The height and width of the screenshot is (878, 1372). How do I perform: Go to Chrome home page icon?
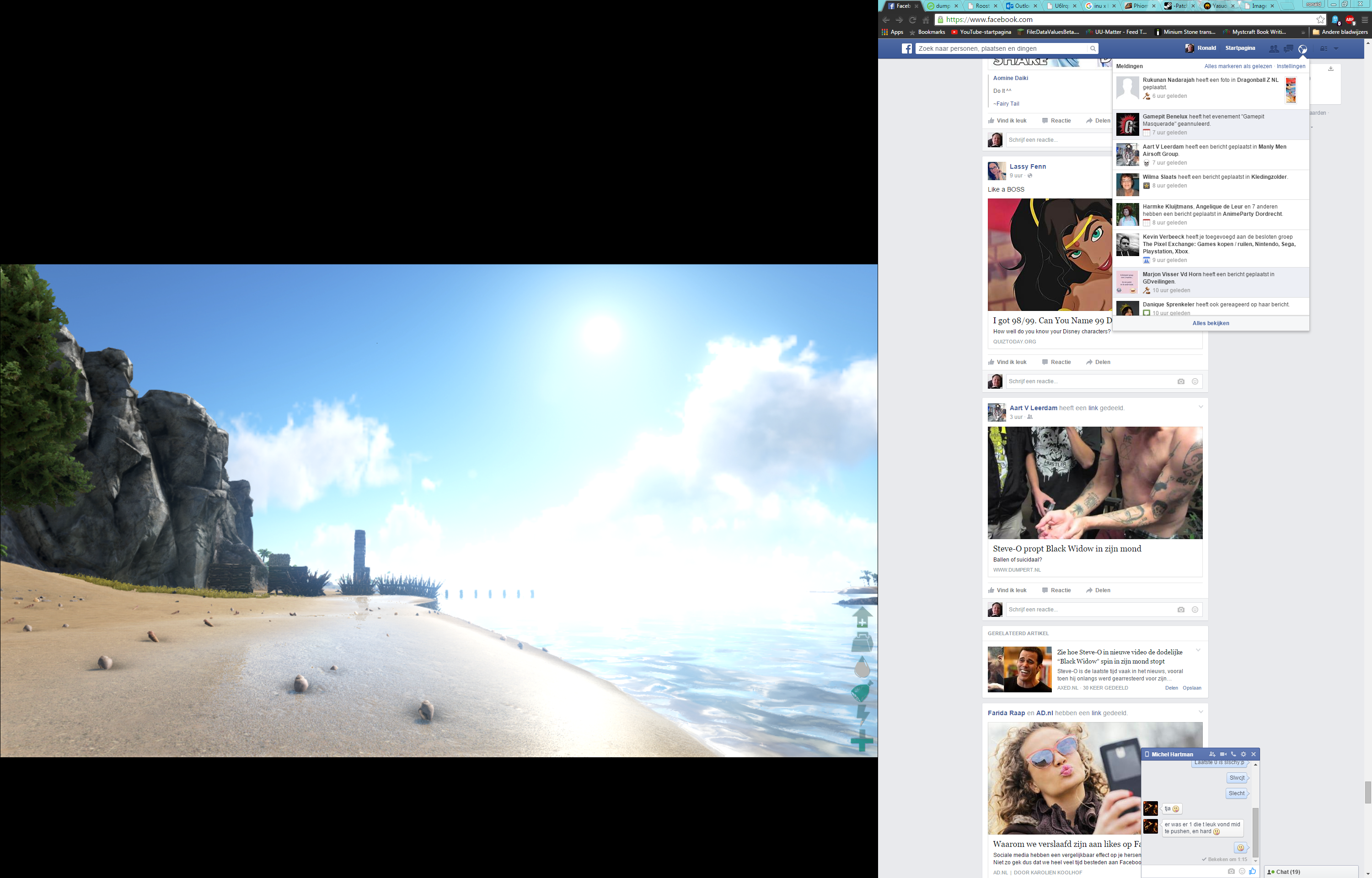pos(926,19)
